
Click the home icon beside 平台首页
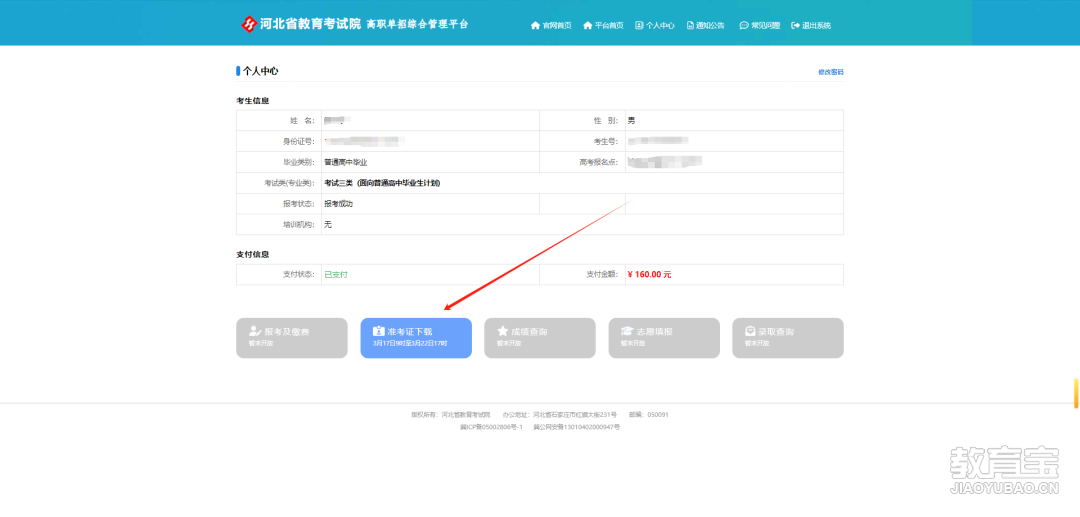588,25
